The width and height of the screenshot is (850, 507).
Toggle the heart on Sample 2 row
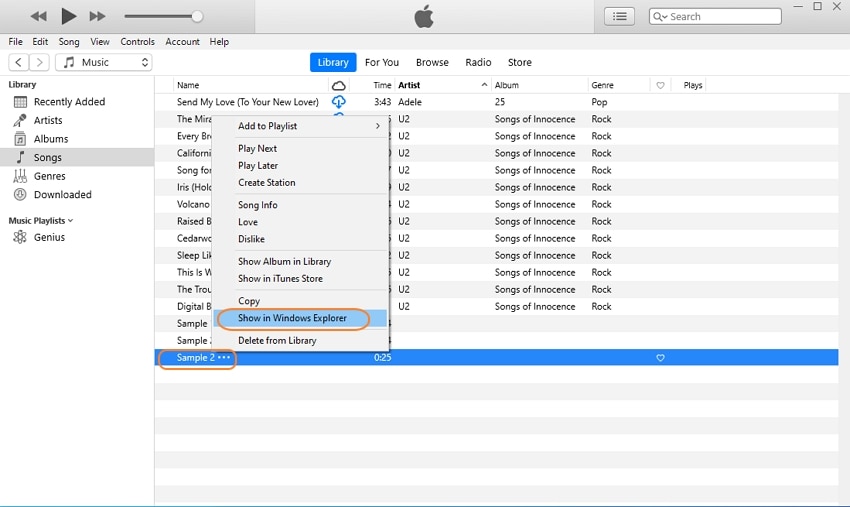660,358
